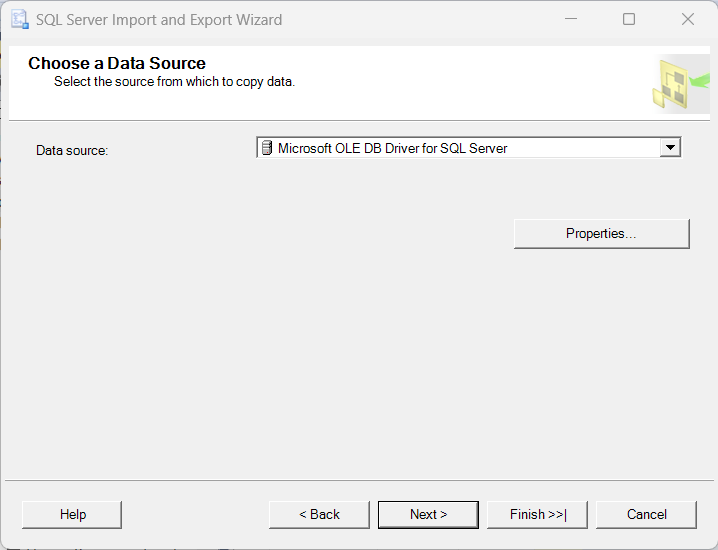Return with the Back button
This screenshot has width=718, height=550.
pos(319,514)
